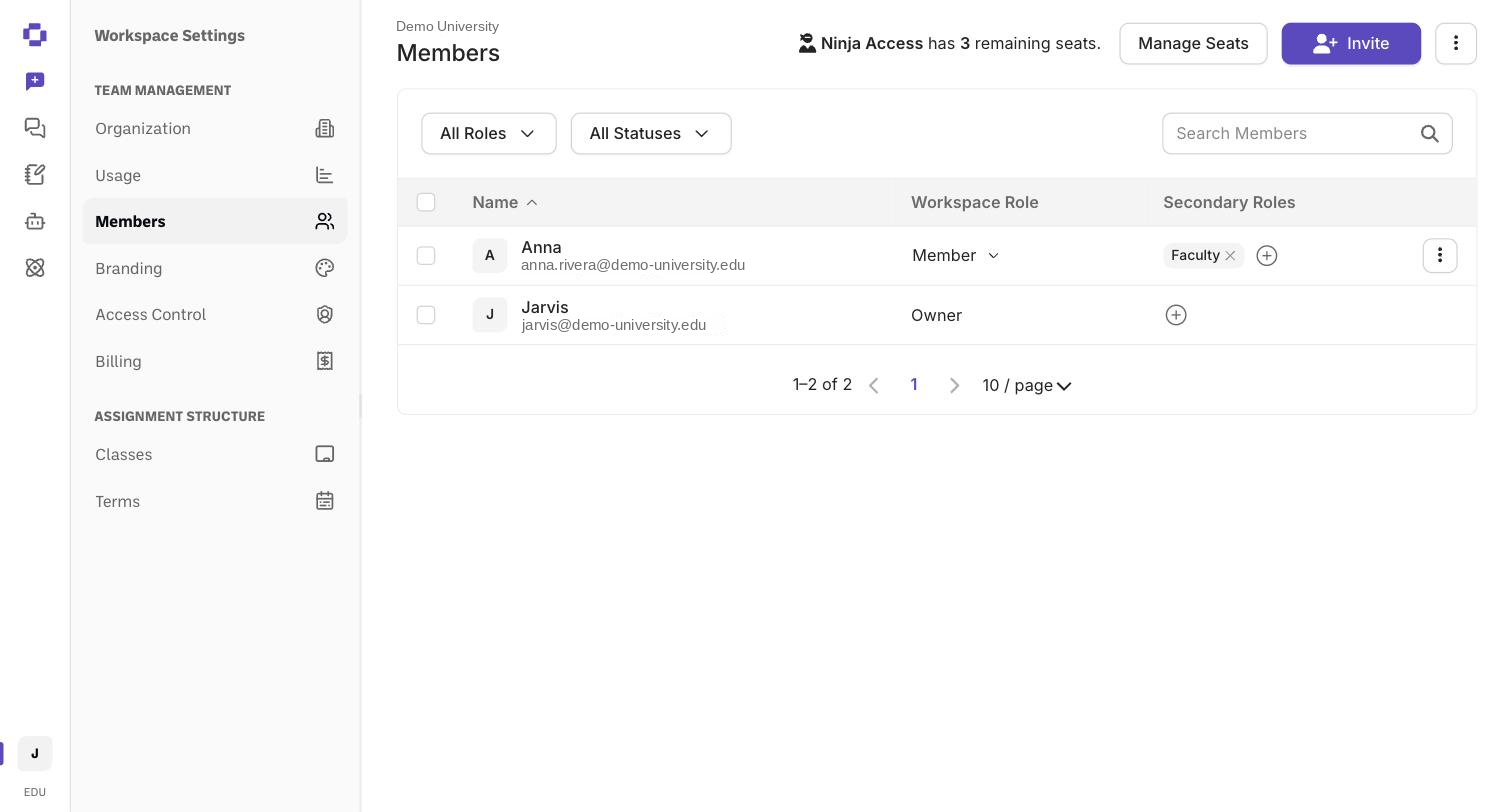Viewport: 1512px width, 812px height.
Task: Click page number 1 in pagination
Action: tap(914, 385)
